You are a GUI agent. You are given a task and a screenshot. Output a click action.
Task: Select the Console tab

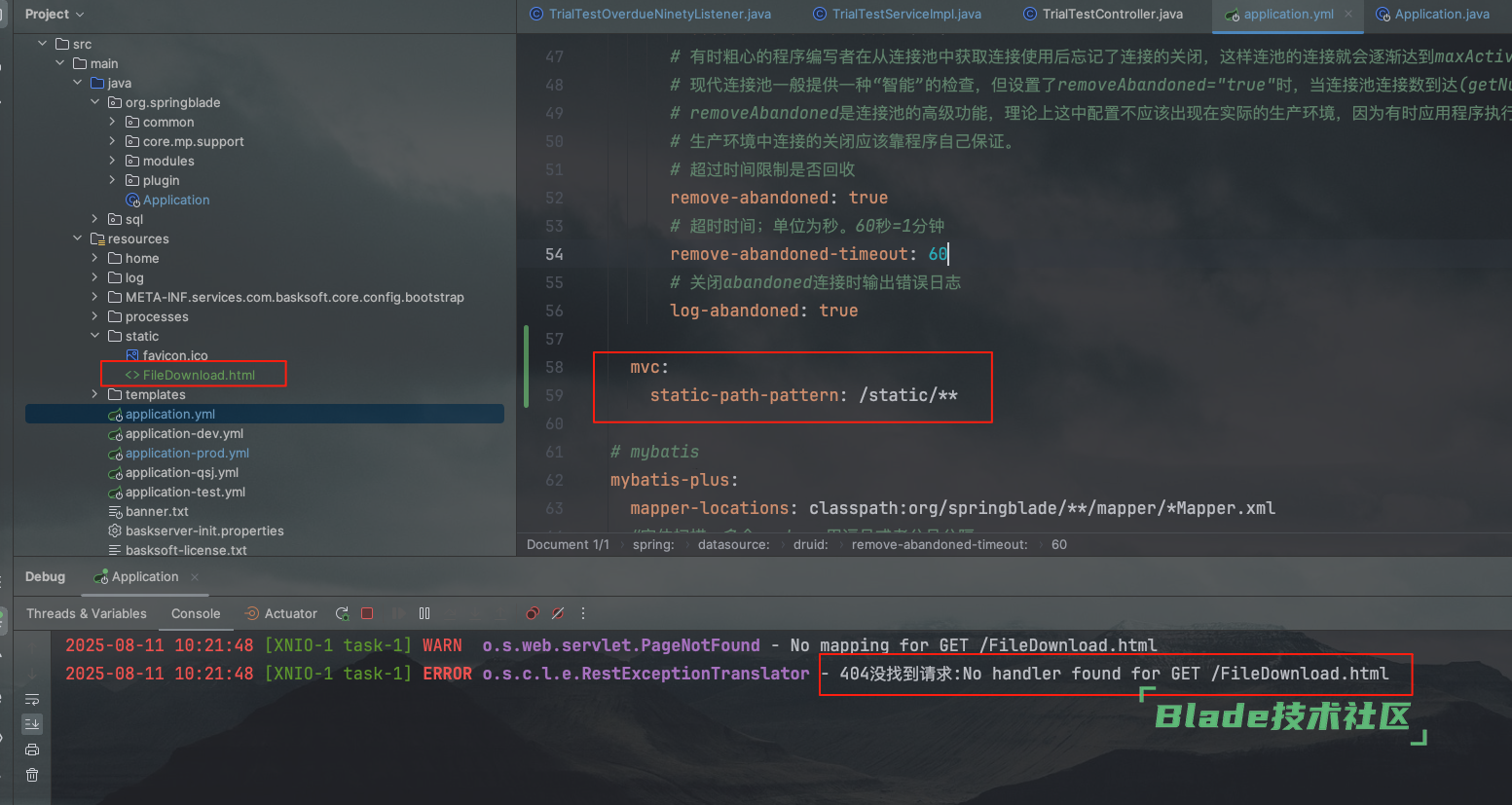(196, 613)
